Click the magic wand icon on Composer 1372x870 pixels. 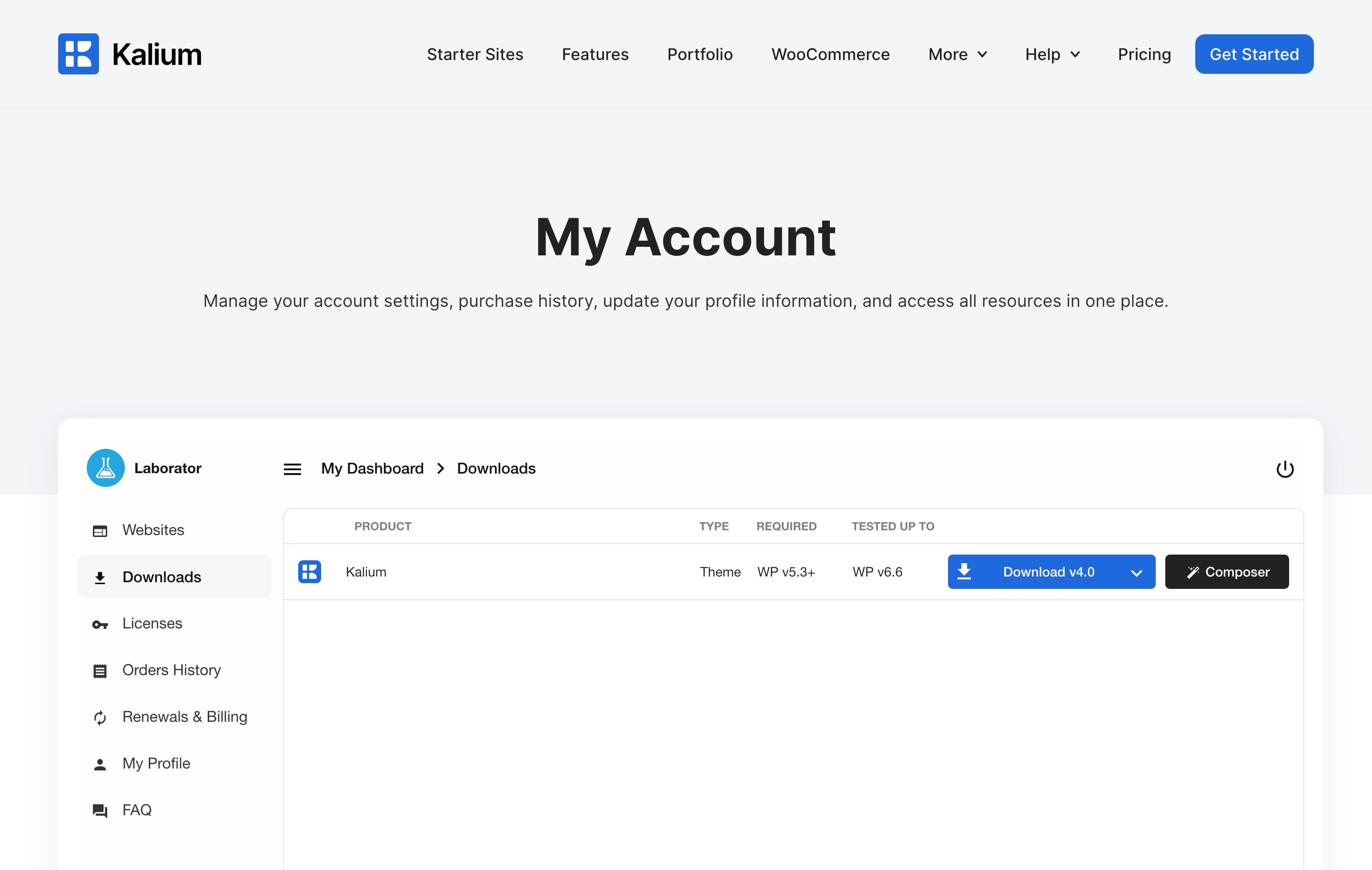[1193, 572]
